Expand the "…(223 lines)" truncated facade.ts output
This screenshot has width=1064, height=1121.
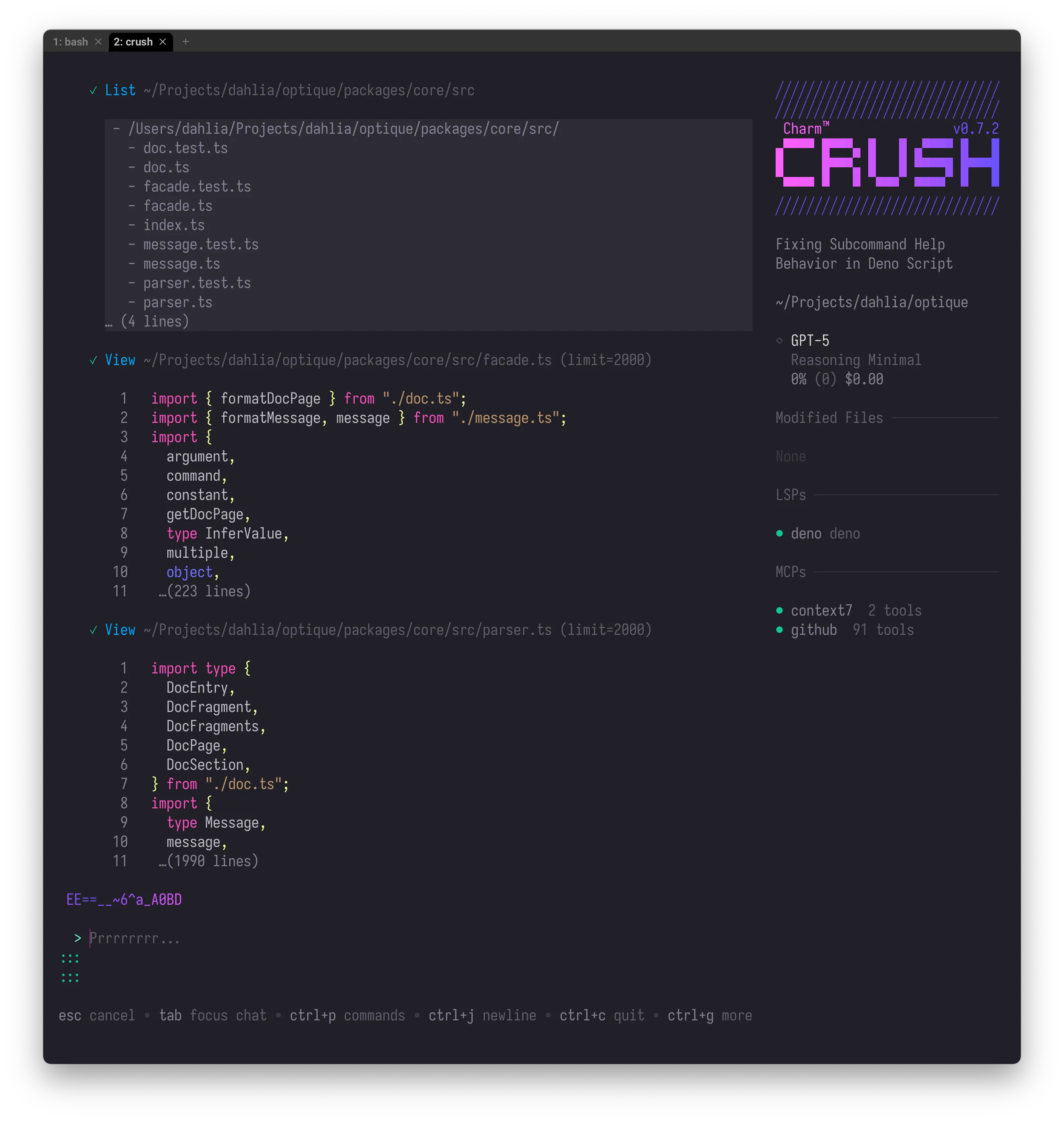coord(205,592)
